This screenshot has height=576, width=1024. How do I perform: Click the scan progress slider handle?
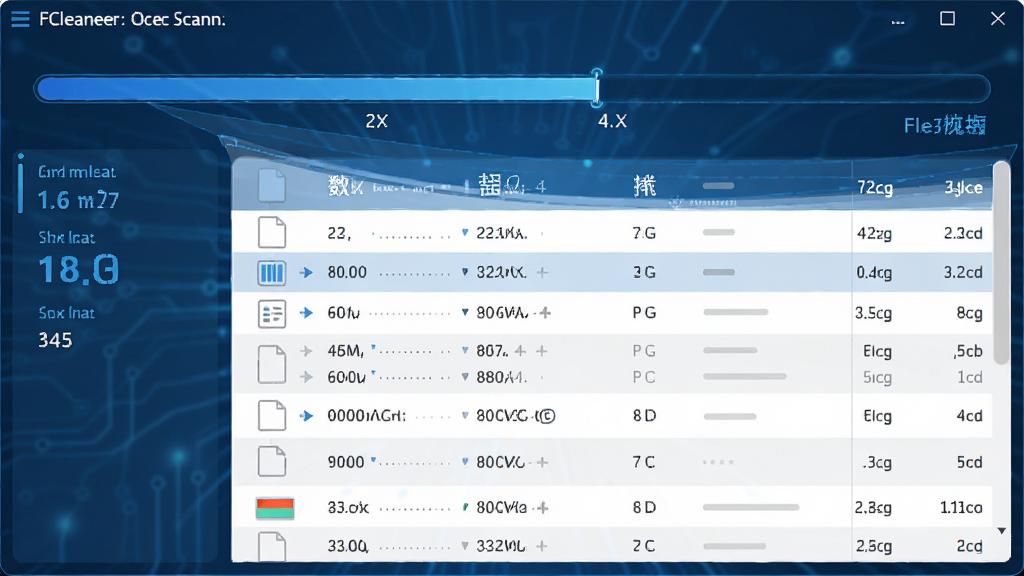tap(597, 88)
